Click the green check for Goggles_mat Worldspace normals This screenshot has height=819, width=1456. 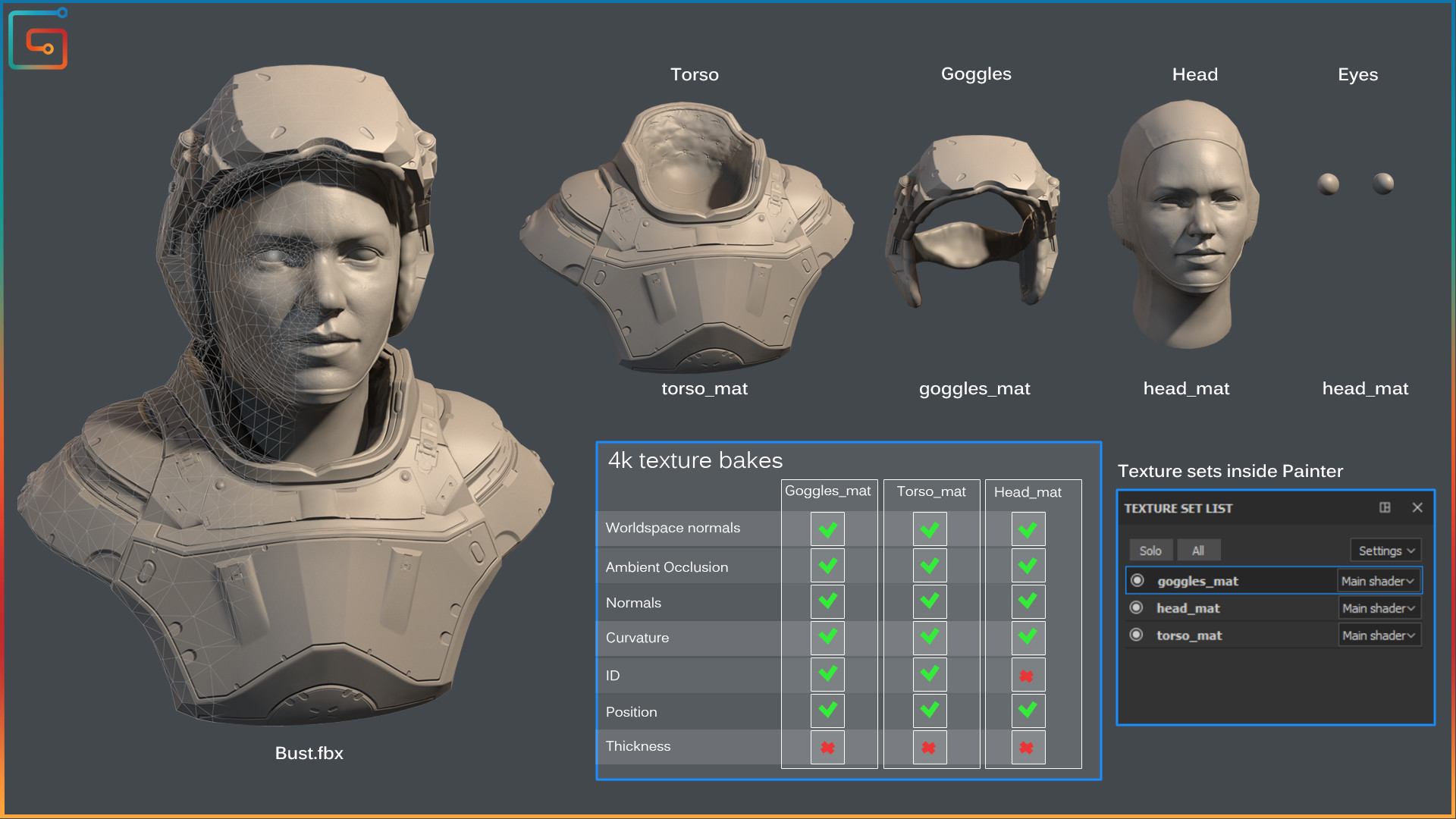pos(827,529)
